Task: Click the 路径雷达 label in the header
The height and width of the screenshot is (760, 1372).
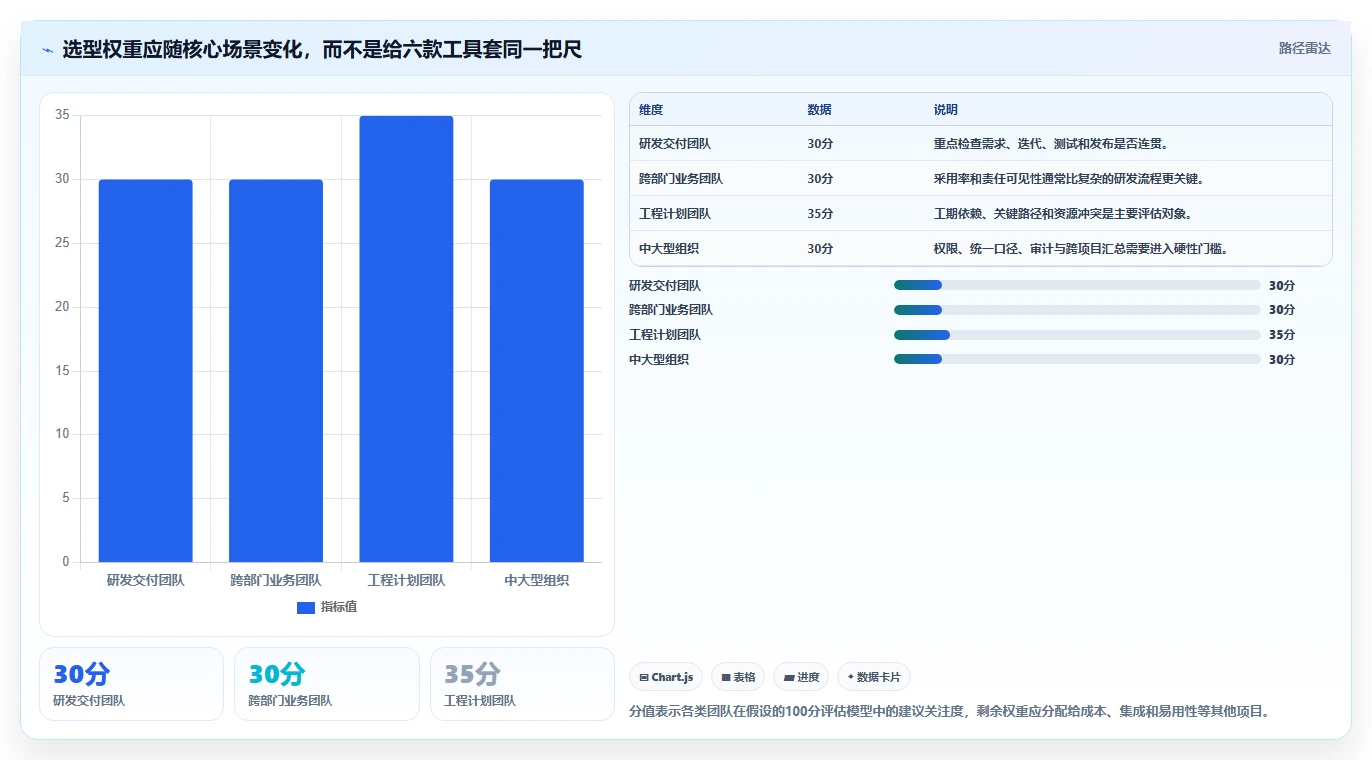Action: tap(1305, 48)
